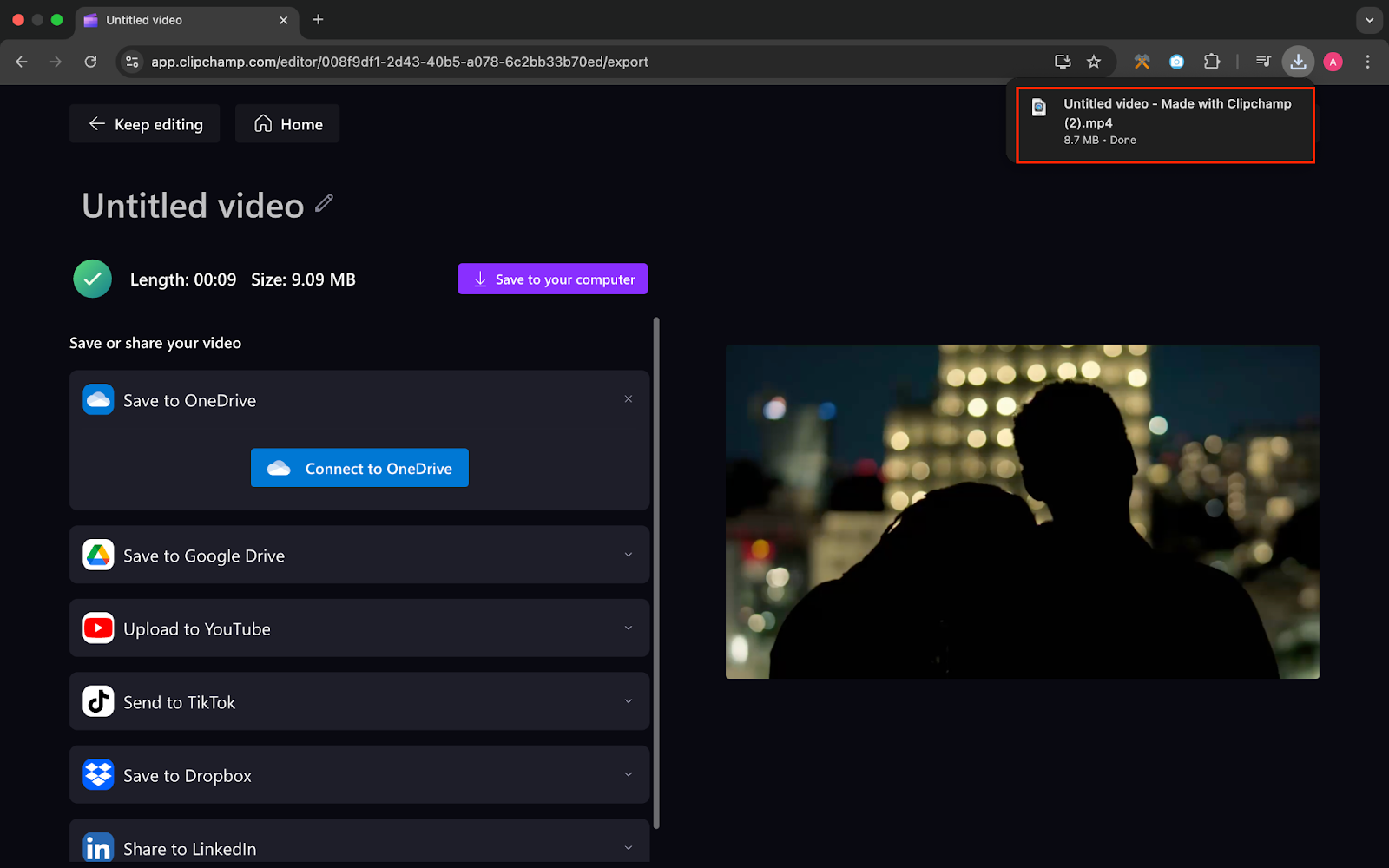1389x868 pixels.
Task: Expand the Save to Dropbox chevron
Action: click(629, 774)
